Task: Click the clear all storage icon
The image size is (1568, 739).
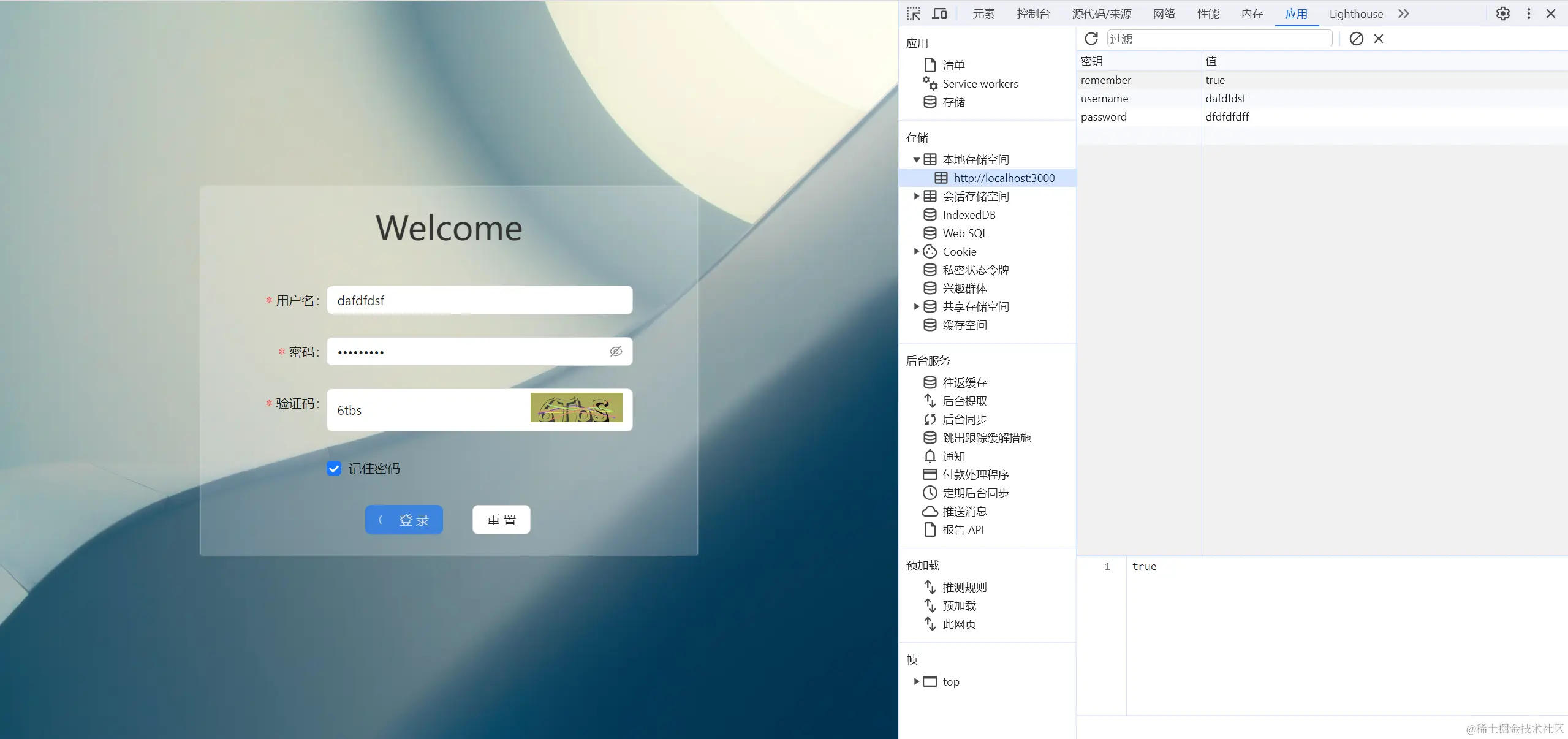Action: point(1357,39)
